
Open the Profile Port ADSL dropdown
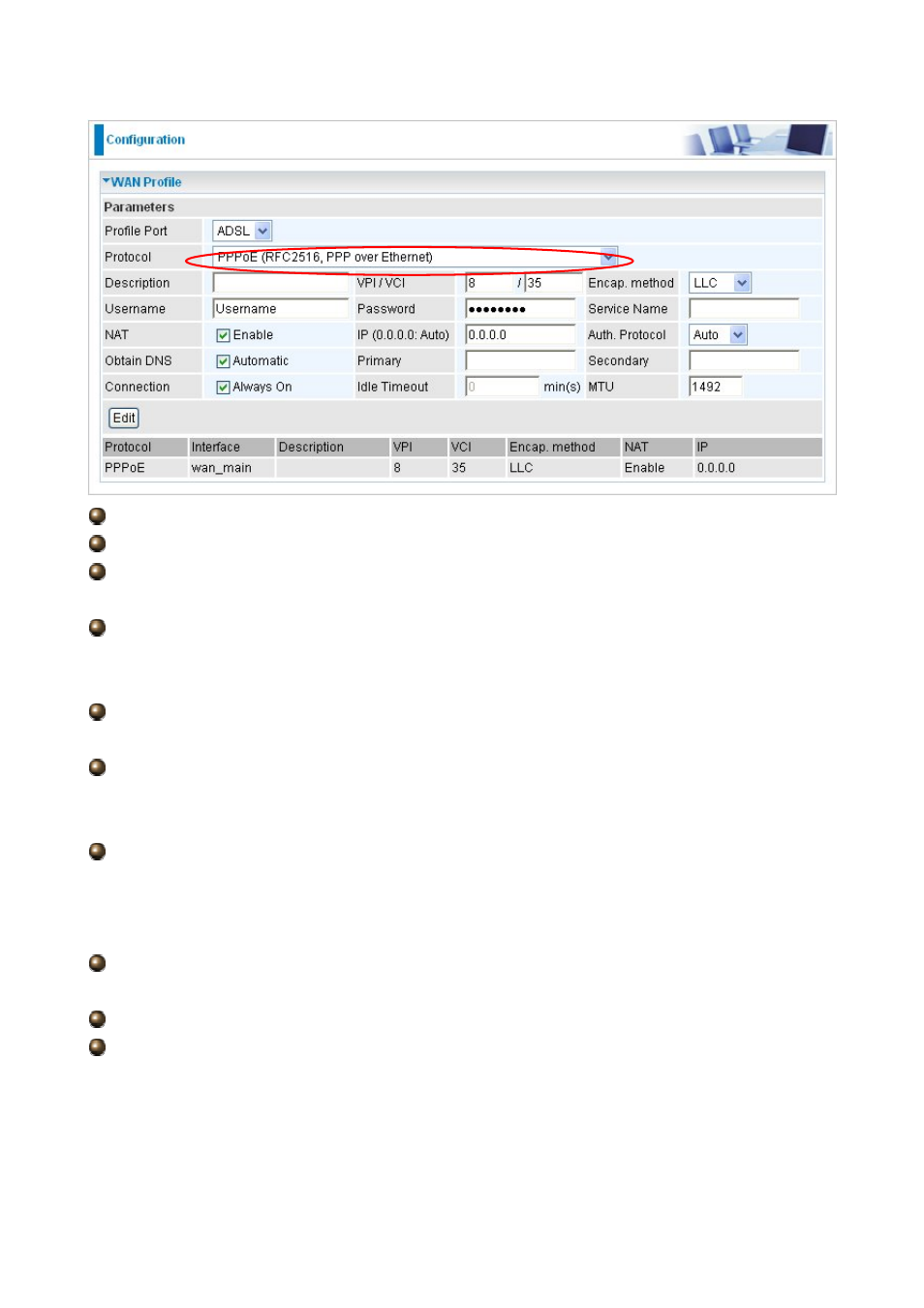tap(242, 231)
